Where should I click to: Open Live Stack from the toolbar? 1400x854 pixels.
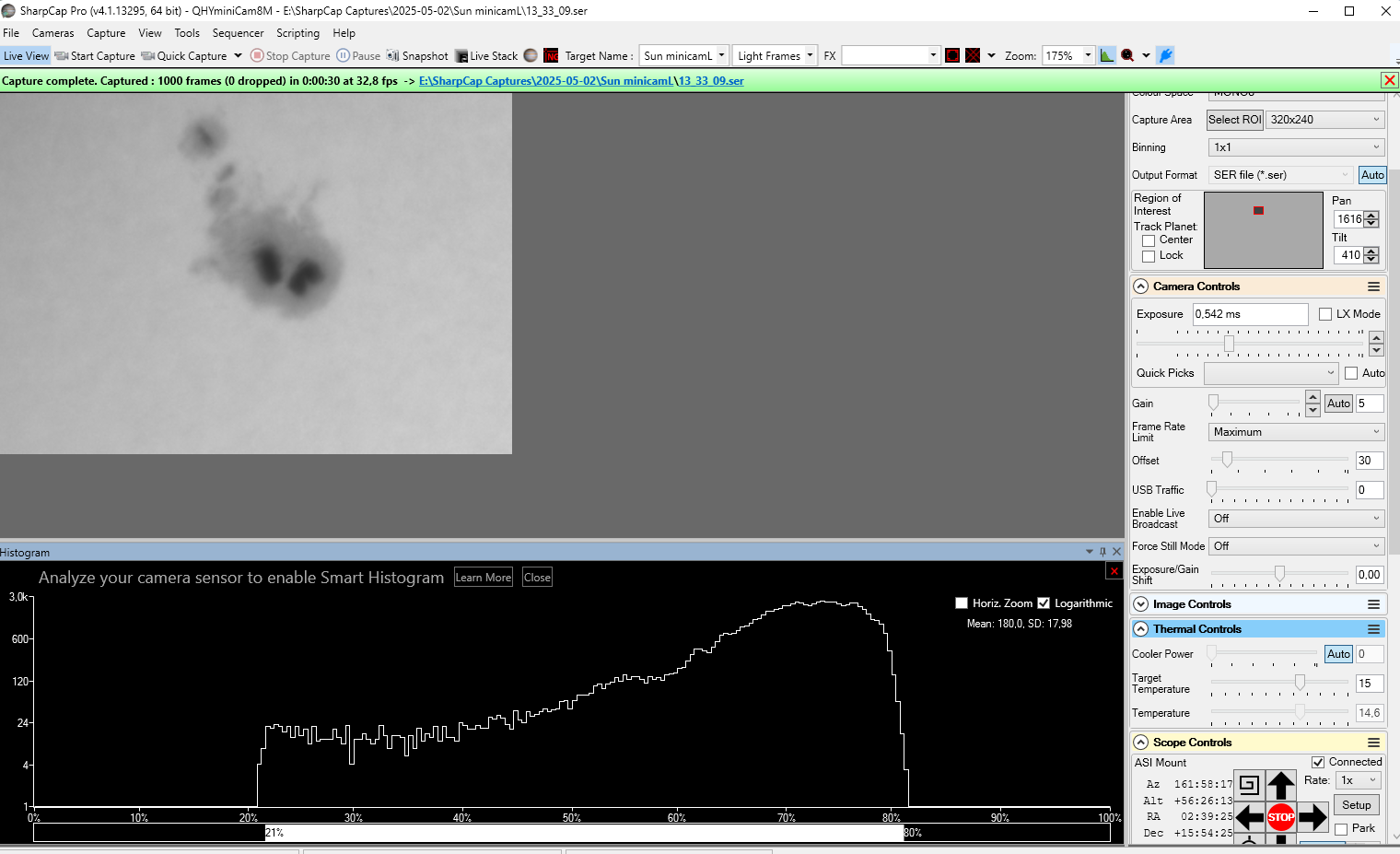[x=486, y=55]
